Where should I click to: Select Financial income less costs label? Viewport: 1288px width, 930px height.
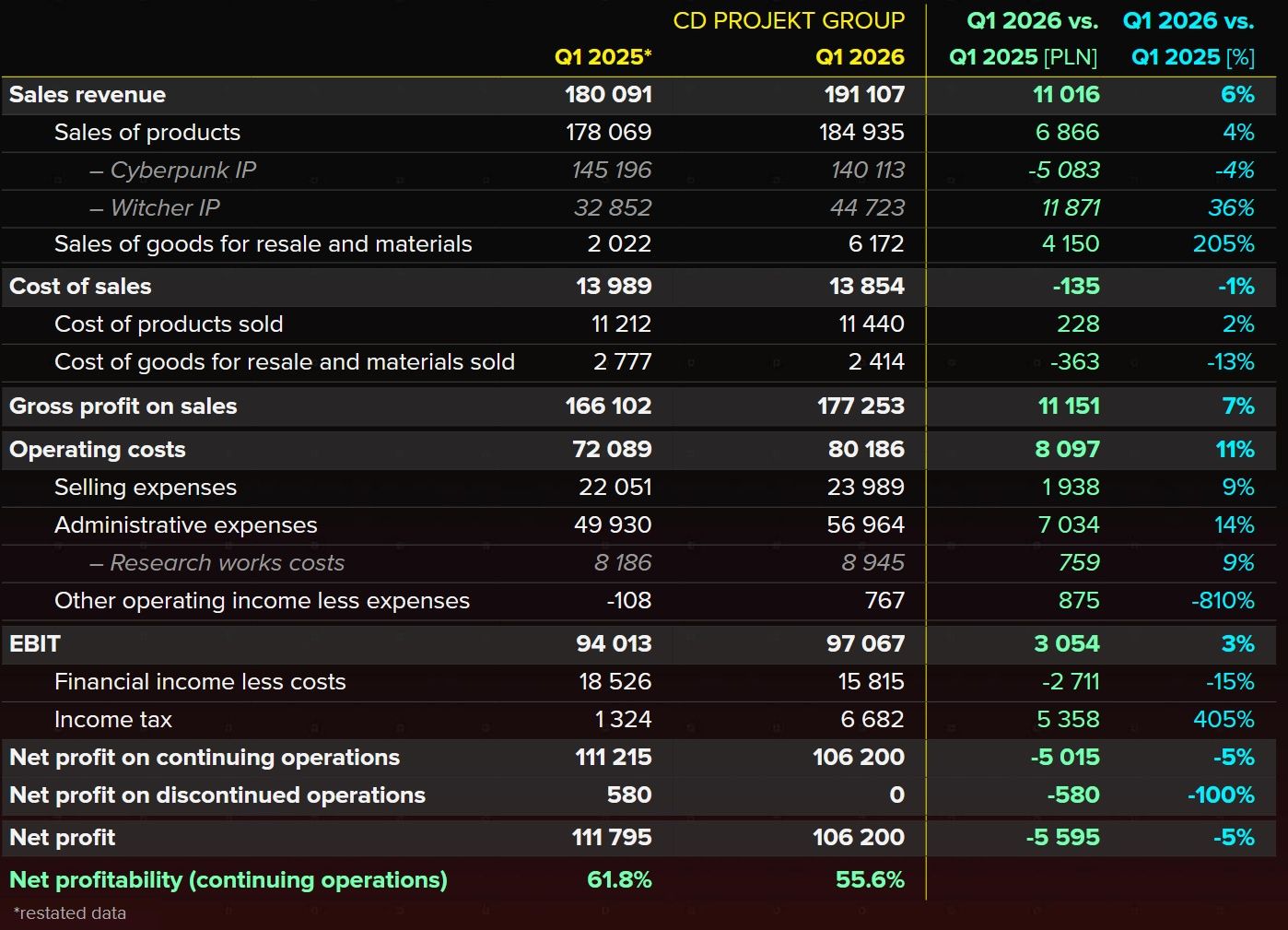point(200,682)
